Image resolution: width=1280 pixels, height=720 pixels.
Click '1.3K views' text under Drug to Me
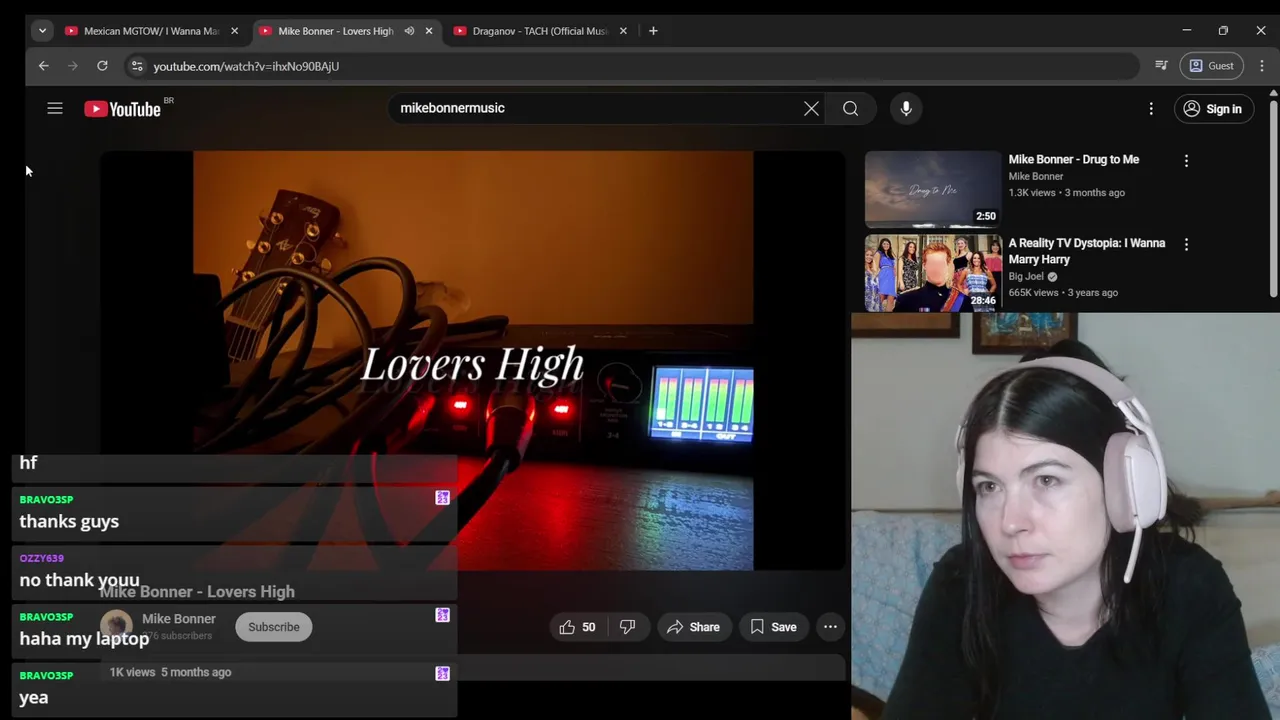1032,193
